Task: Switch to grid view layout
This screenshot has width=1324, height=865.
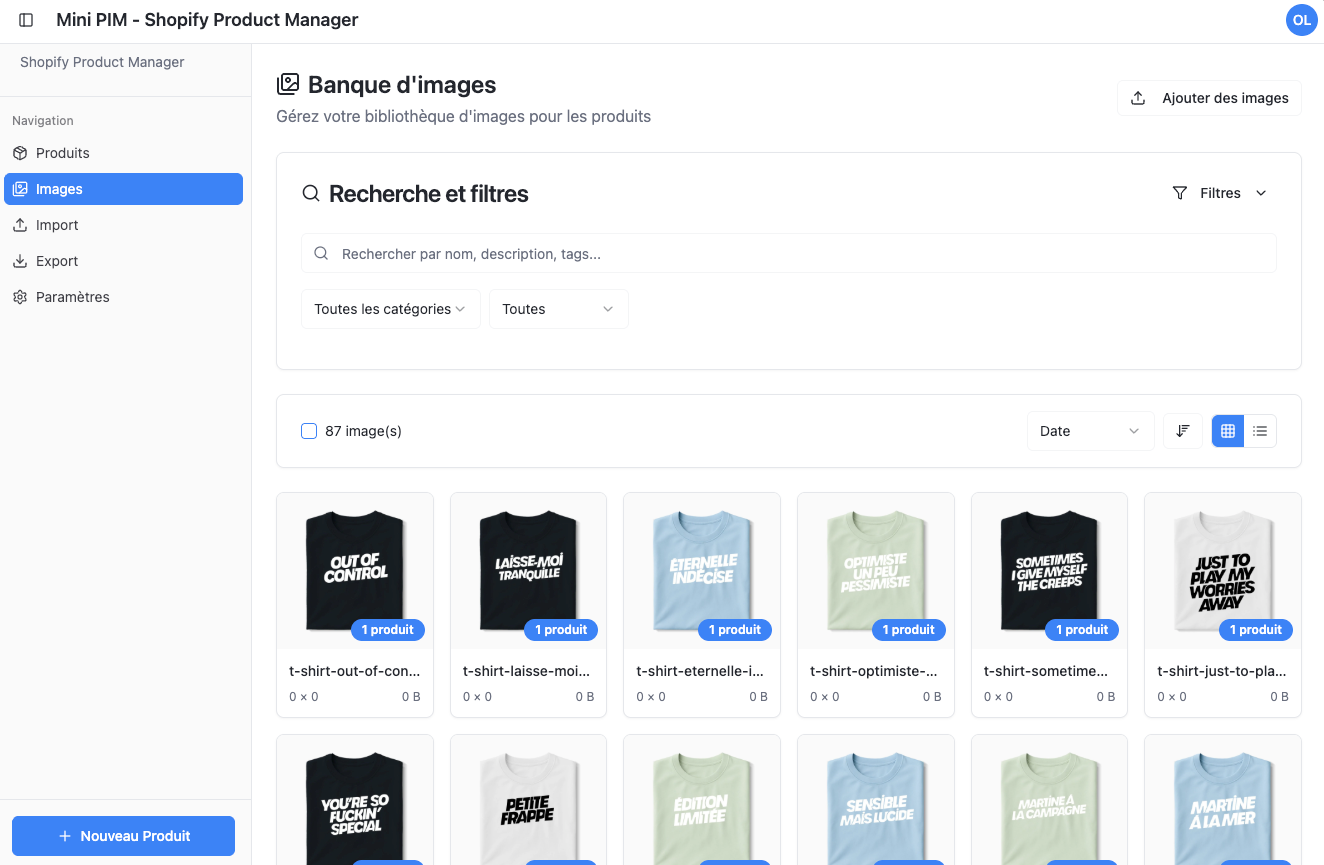Action: tap(1228, 431)
